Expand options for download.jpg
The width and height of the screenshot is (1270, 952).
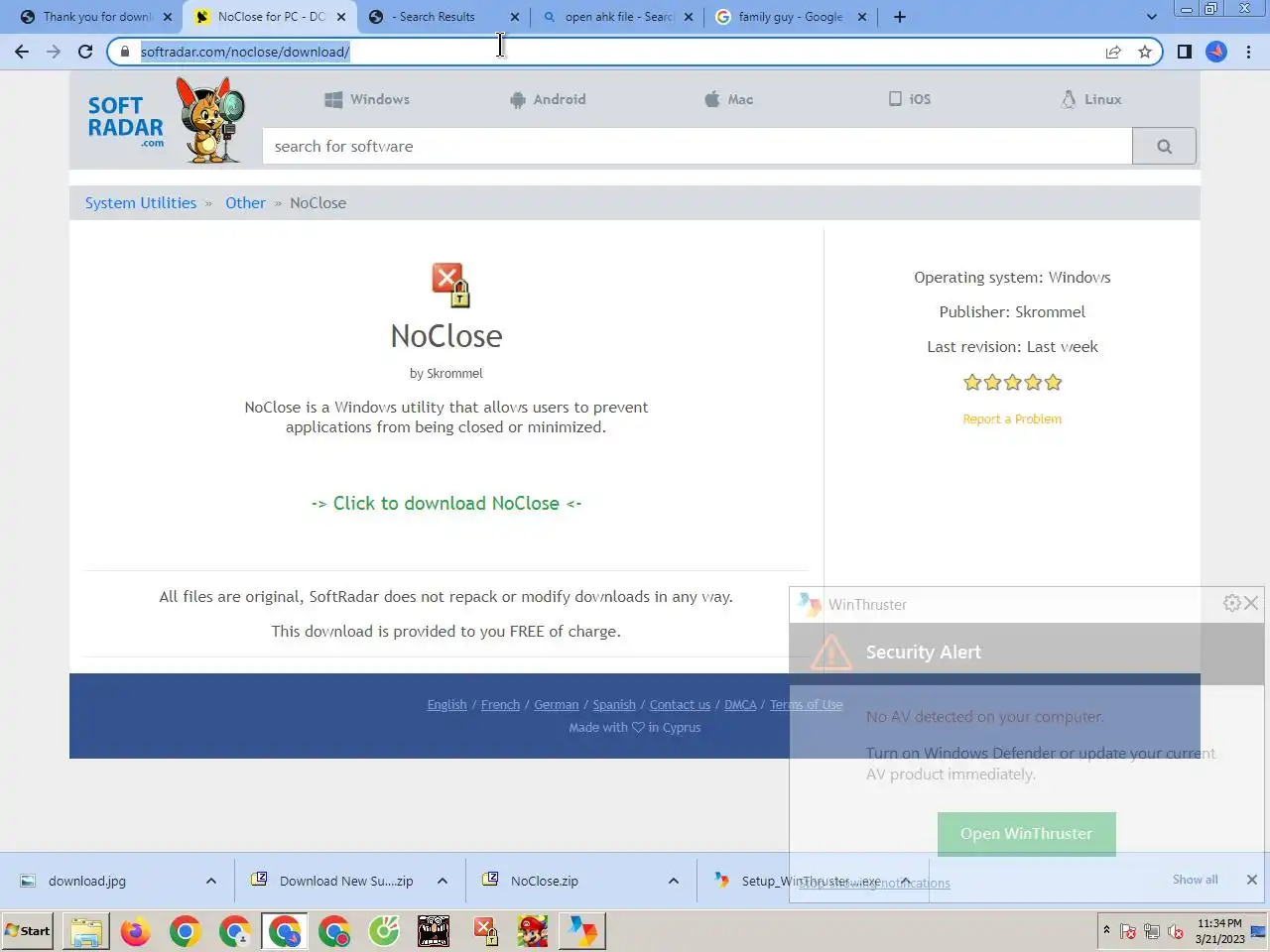(x=211, y=881)
